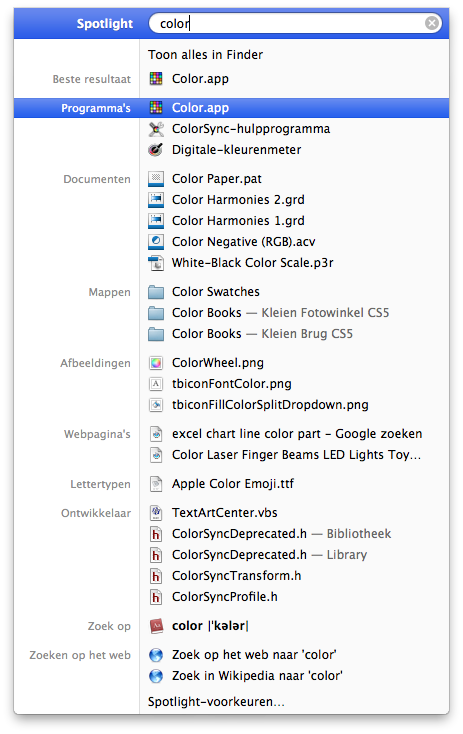The height and width of the screenshot is (734, 463).
Task: Click 'tbiconFillColorSplitDropdown.png' file name
Action: [270, 405]
